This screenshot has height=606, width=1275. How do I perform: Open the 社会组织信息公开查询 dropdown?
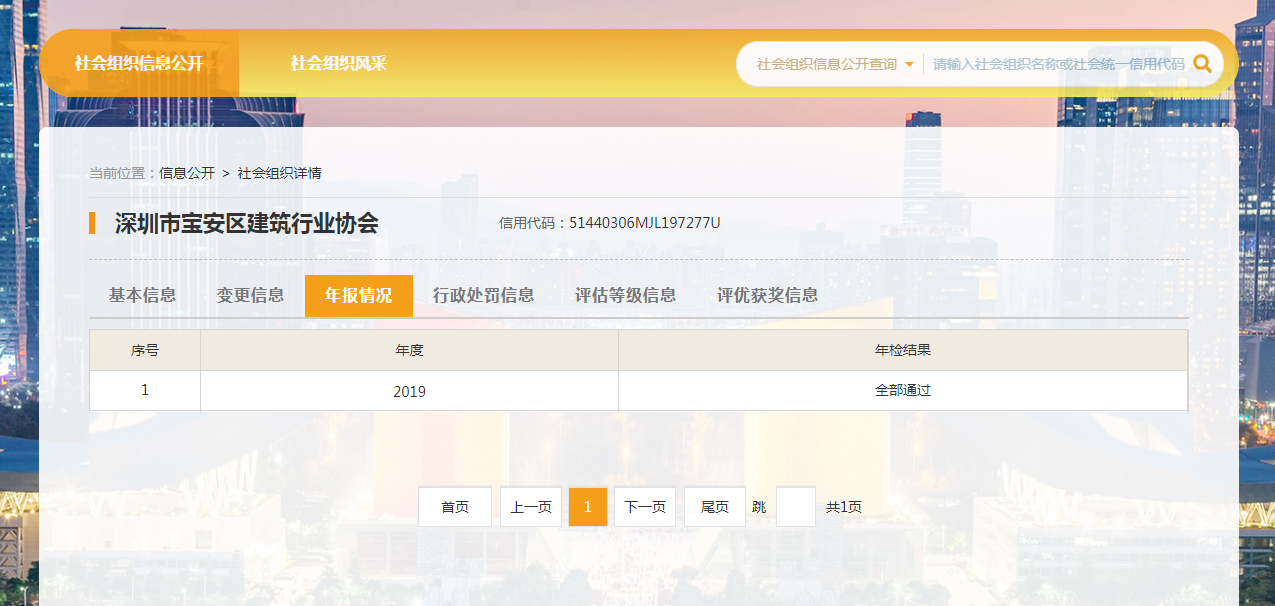pos(835,64)
